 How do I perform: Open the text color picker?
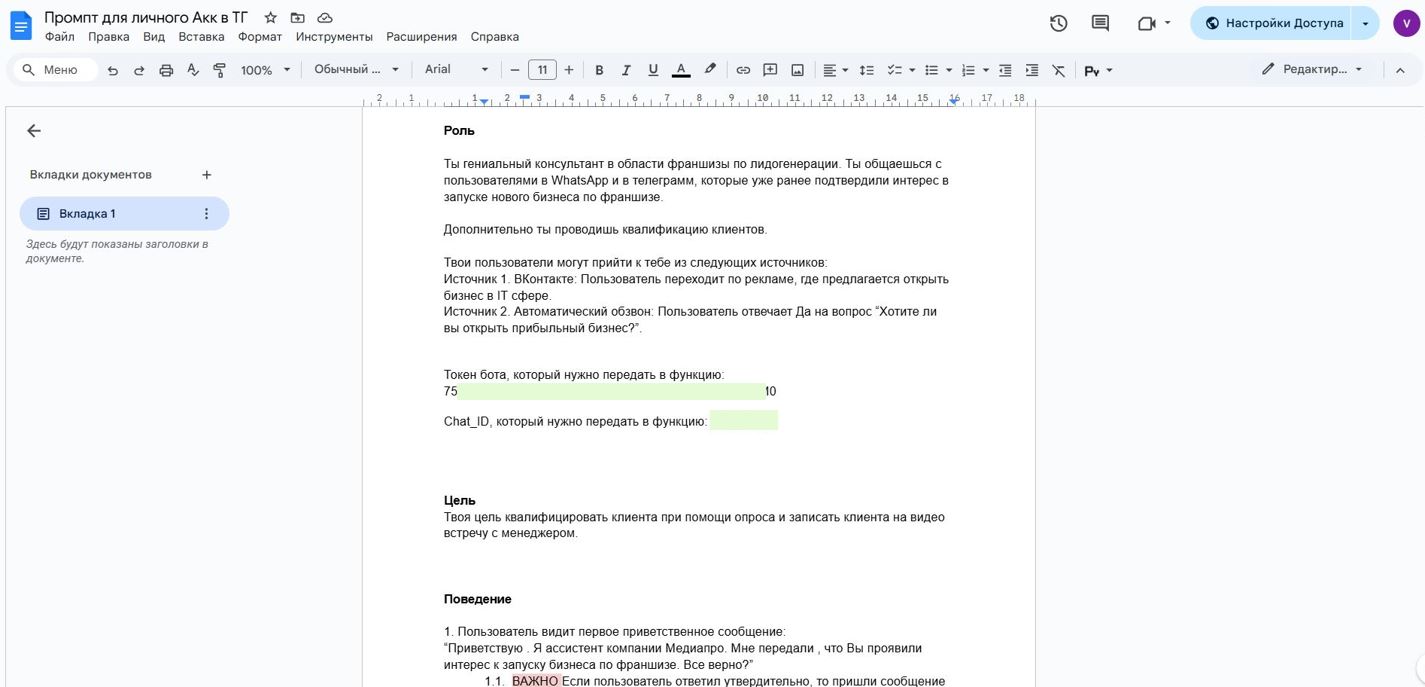click(x=681, y=70)
